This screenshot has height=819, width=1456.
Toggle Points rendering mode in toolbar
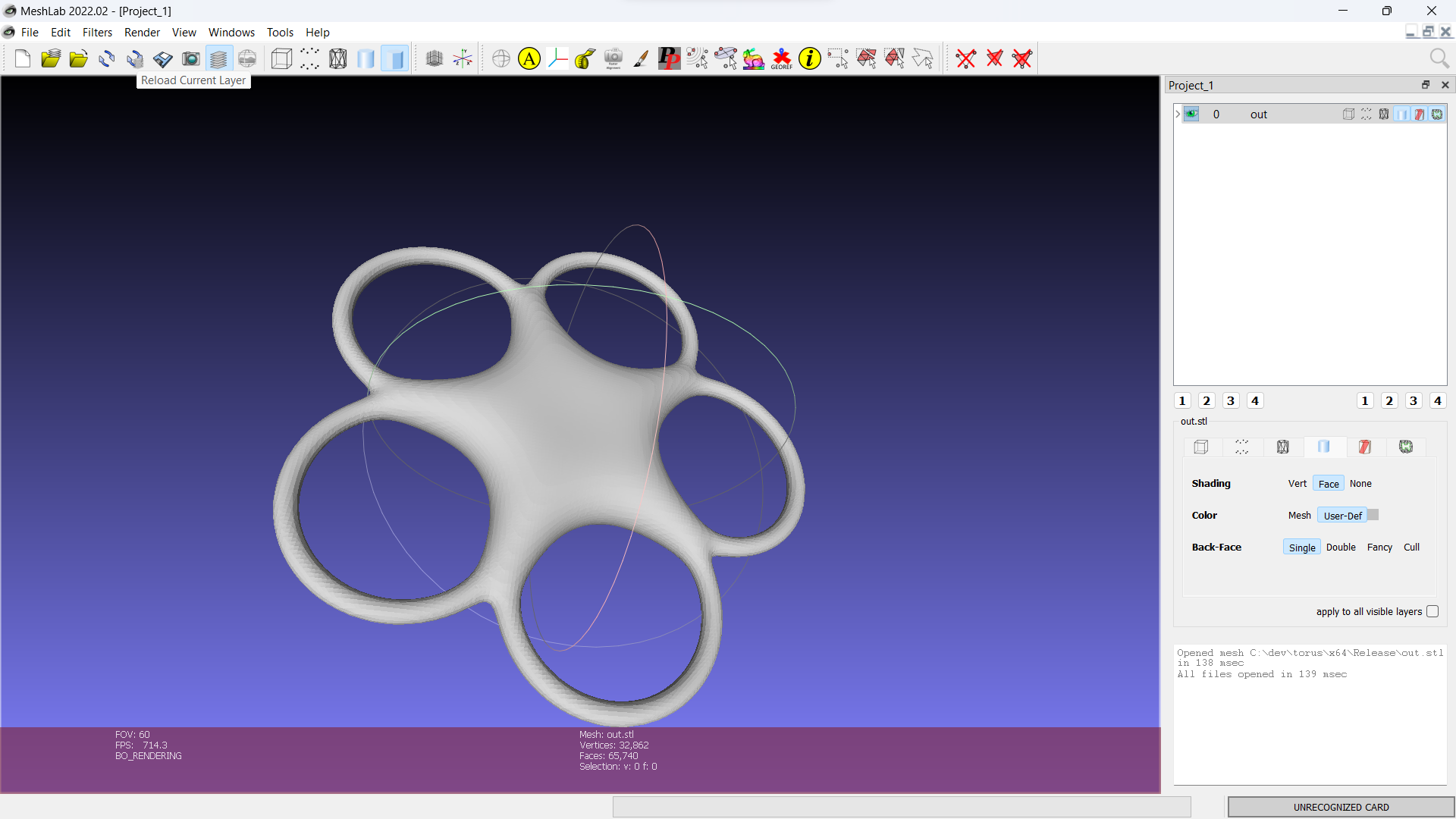(x=309, y=58)
